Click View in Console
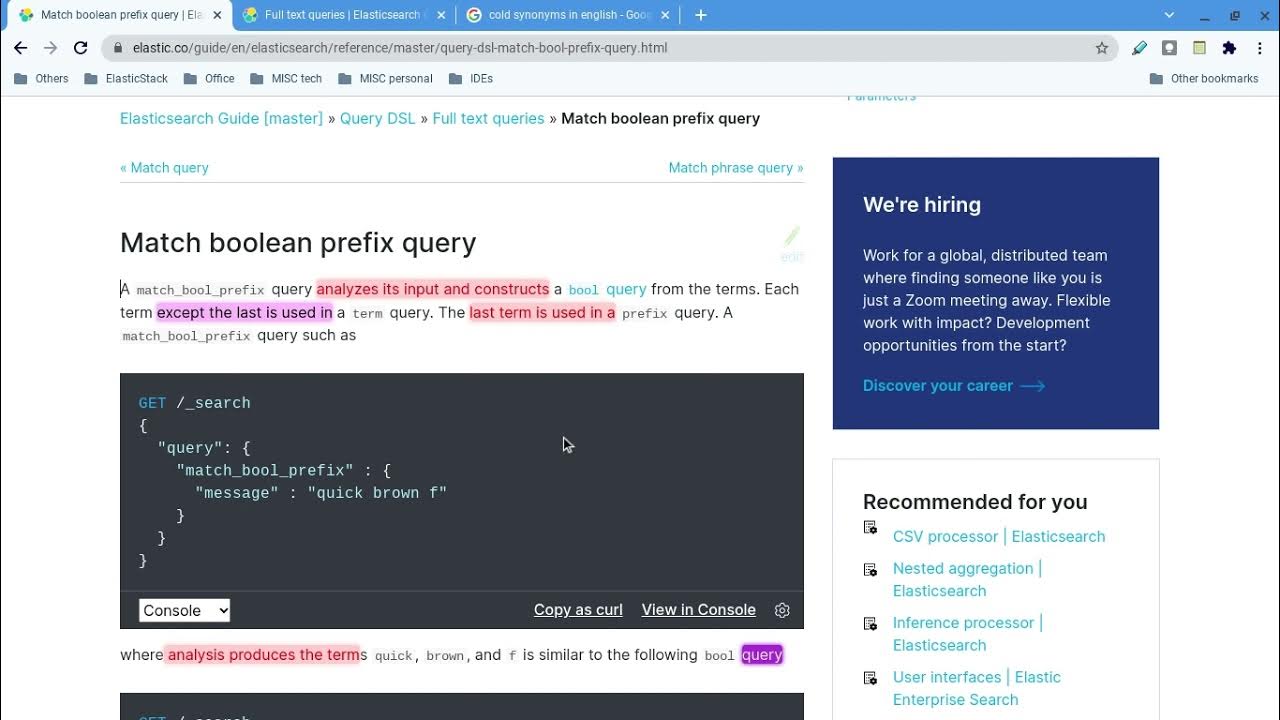Image resolution: width=1280 pixels, height=720 pixels. [698, 609]
